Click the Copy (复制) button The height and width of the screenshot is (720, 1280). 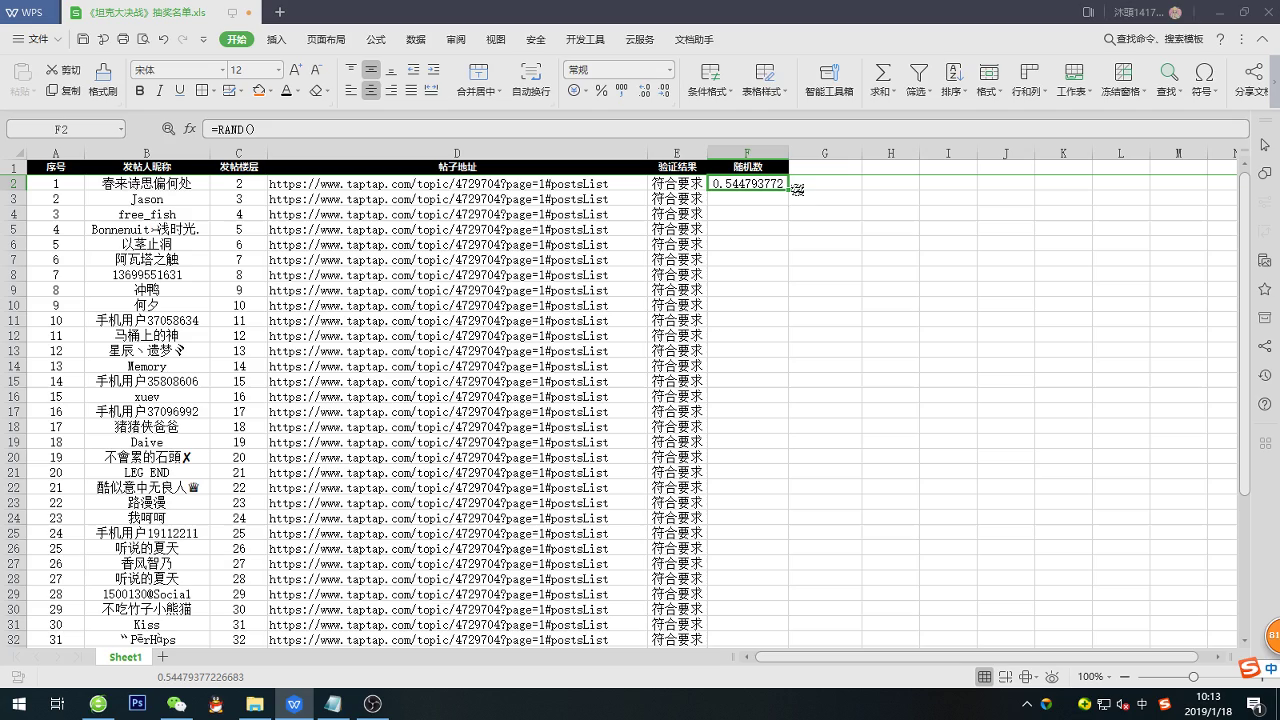63,91
